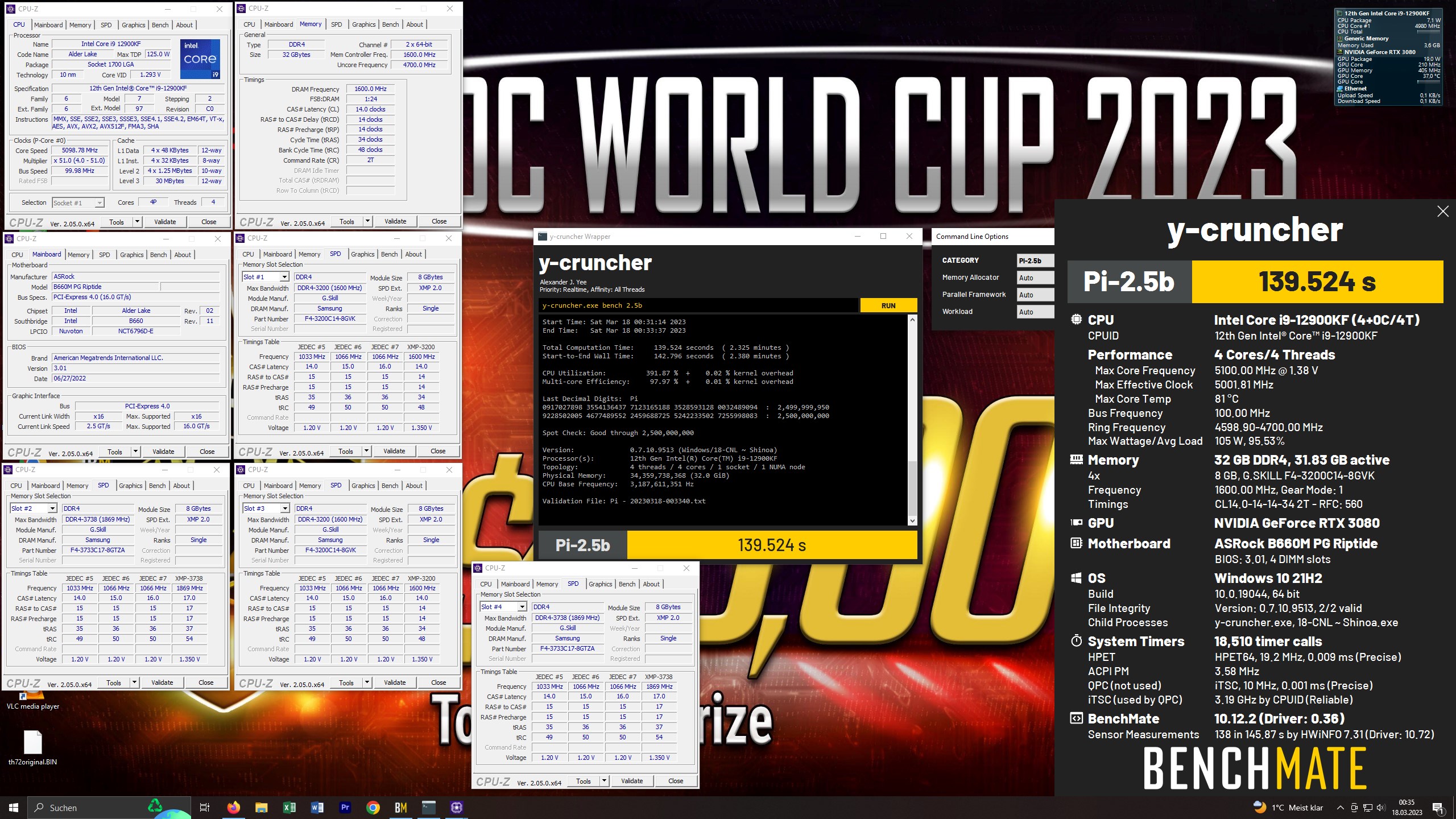Open the Slot #1 memory slot dropdown

click(x=266, y=277)
